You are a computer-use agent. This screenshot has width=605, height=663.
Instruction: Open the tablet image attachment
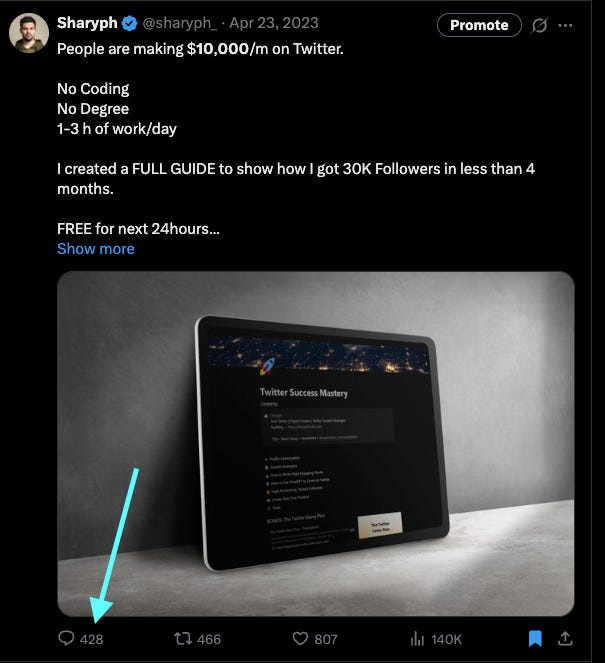click(315, 444)
